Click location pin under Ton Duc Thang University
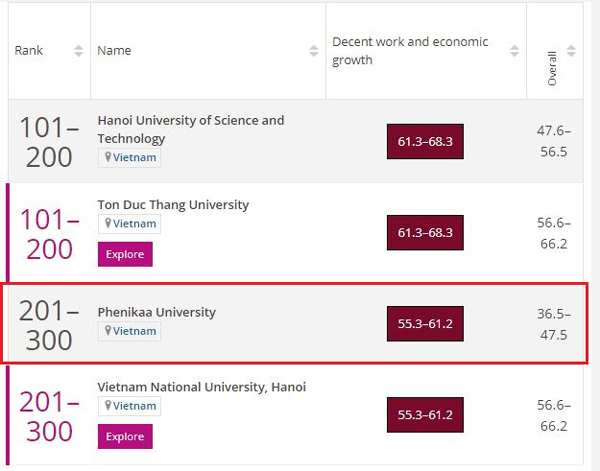The image size is (600, 471). (x=105, y=224)
